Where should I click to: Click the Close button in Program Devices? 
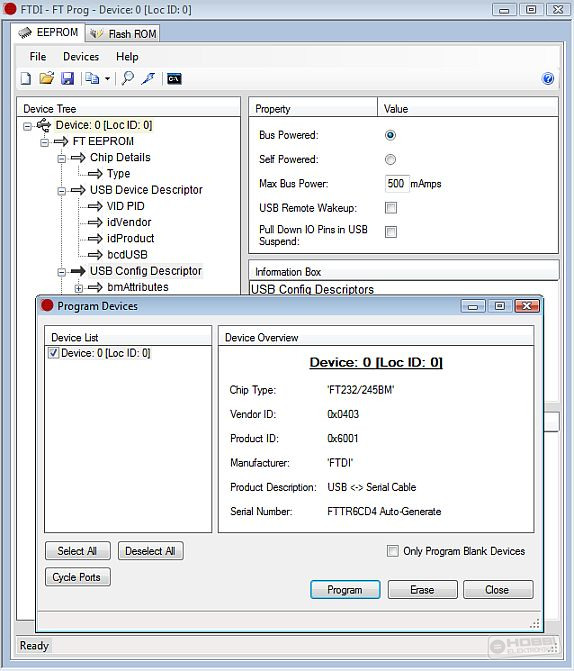pos(498,590)
